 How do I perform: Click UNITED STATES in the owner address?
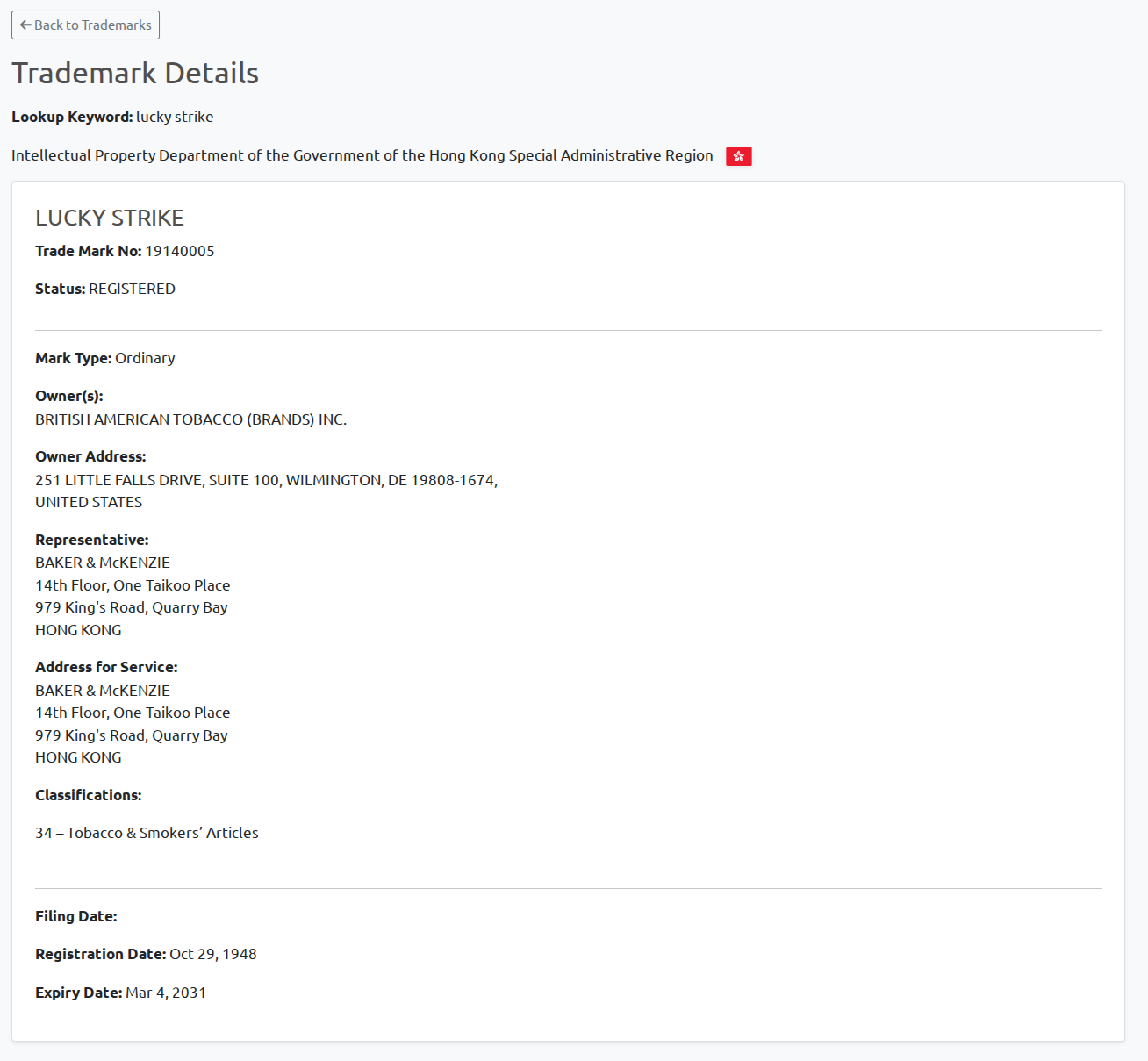coord(89,502)
